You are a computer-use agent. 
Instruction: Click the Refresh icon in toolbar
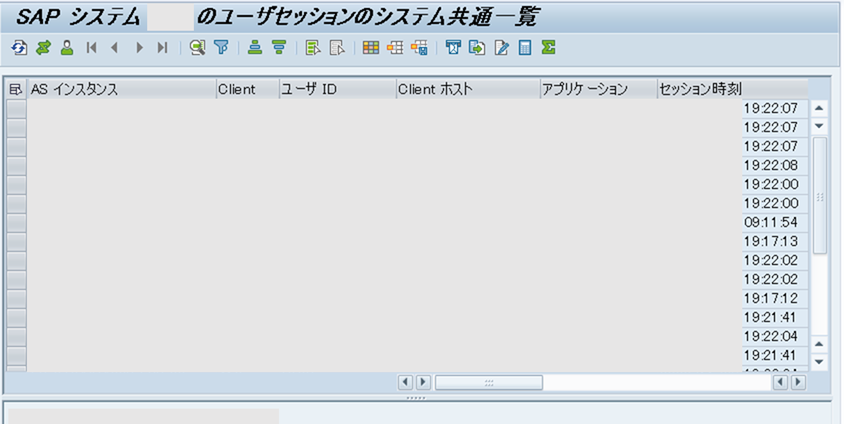point(19,48)
